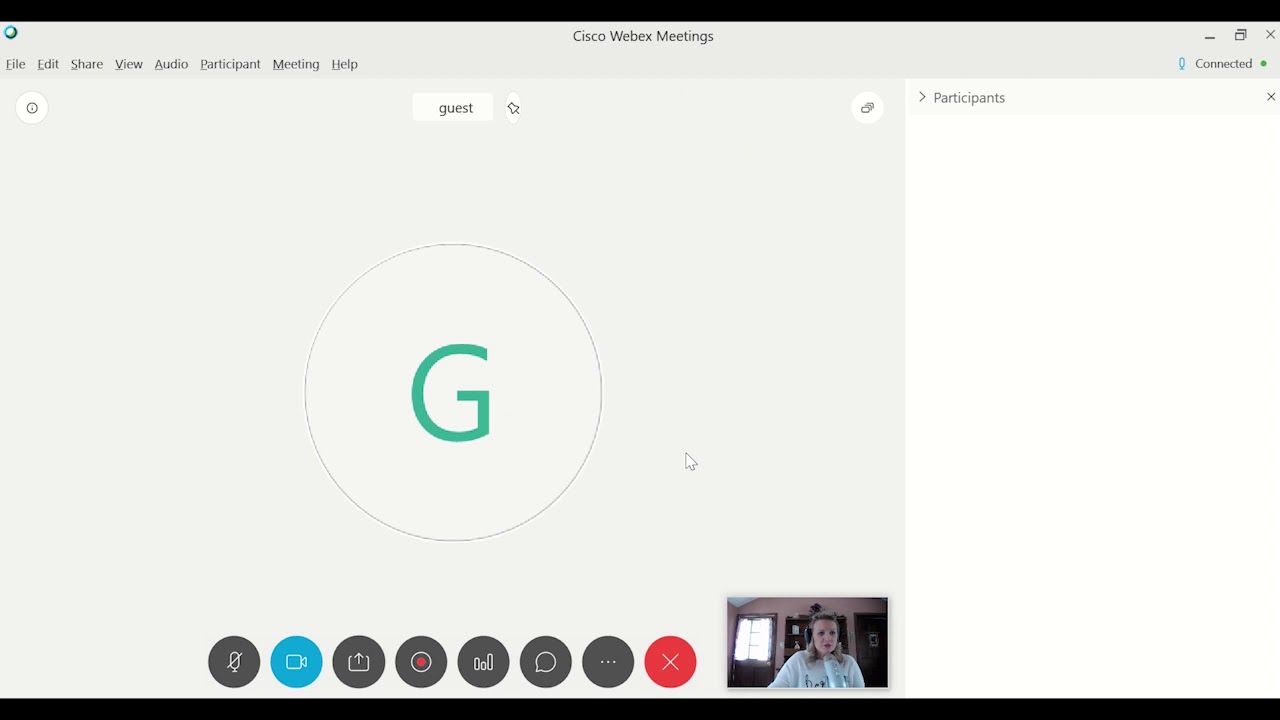1280x720 pixels.
Task: Open the share content button
Action: click(359, 662)
